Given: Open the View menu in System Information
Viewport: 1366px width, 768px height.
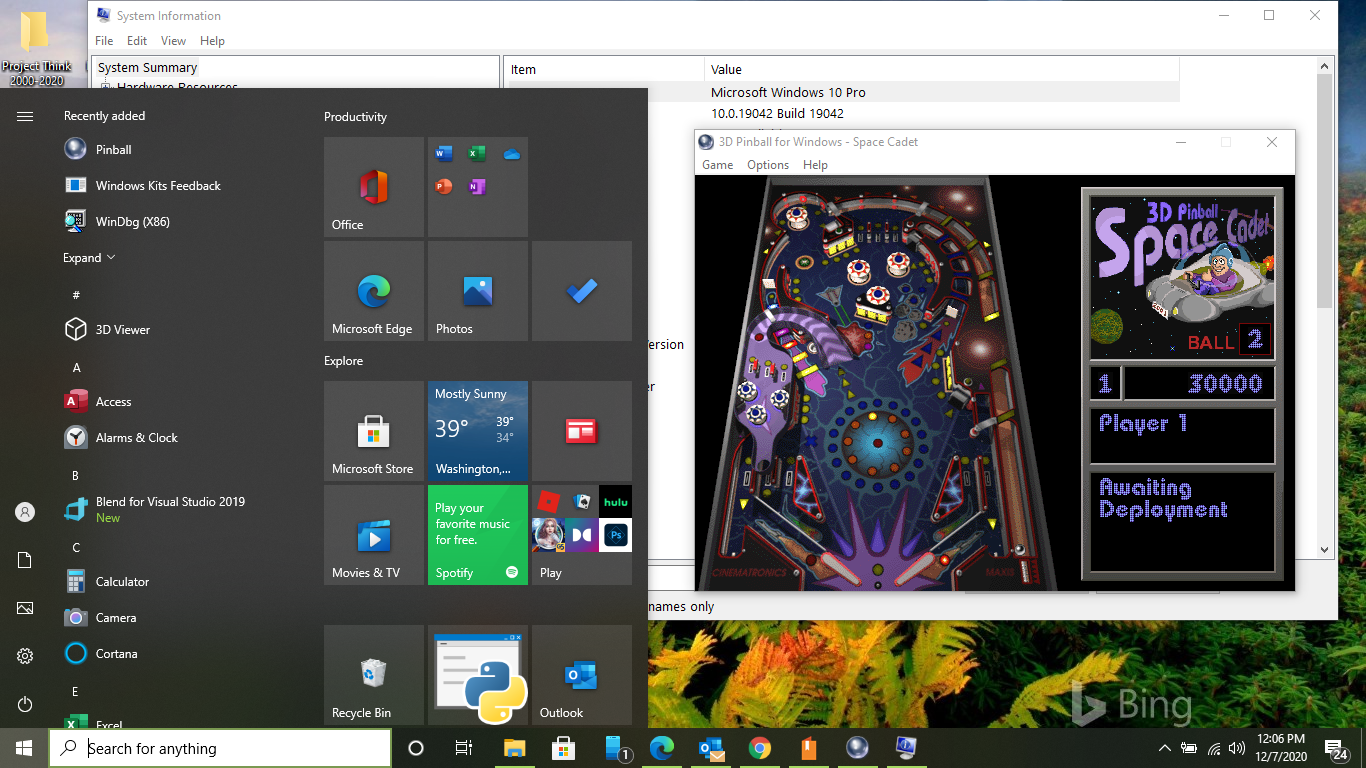Looking at the screenshot, I should (174, 41).
